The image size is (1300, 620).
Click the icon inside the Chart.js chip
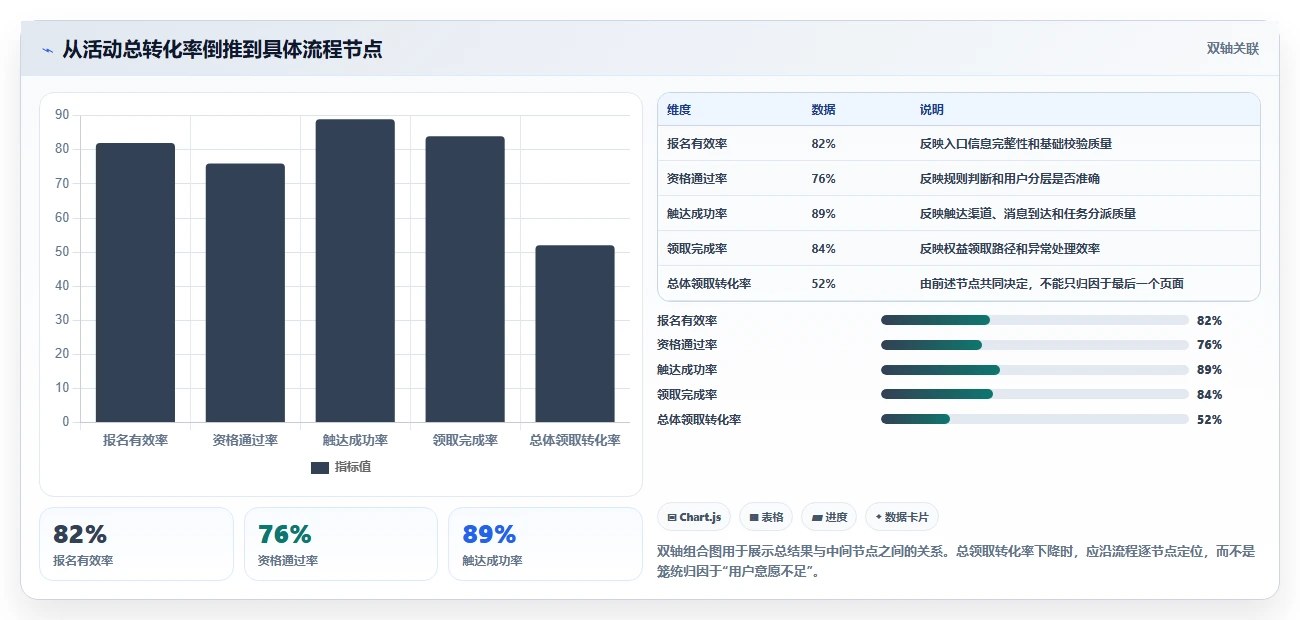(672, 518)
